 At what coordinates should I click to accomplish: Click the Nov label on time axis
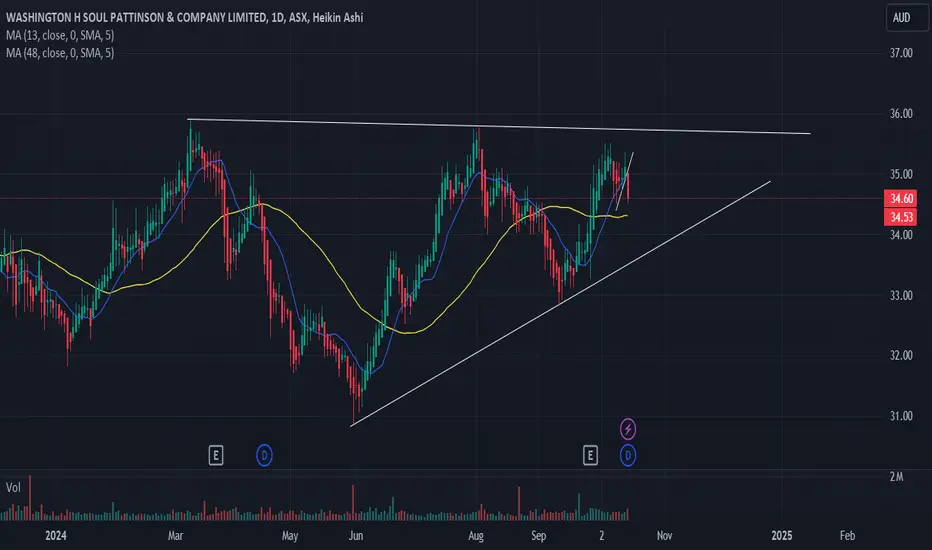(x=665, y=536)
